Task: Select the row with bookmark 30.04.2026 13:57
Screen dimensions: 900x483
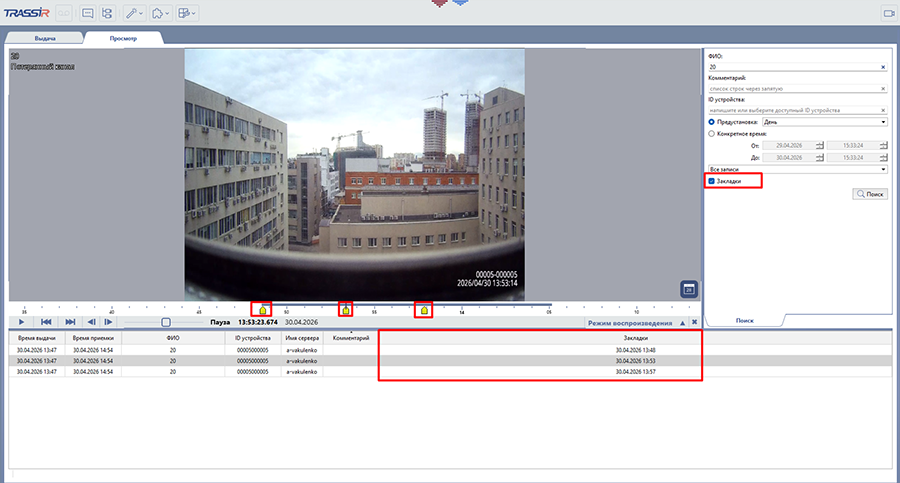Action: click(451, 372)
